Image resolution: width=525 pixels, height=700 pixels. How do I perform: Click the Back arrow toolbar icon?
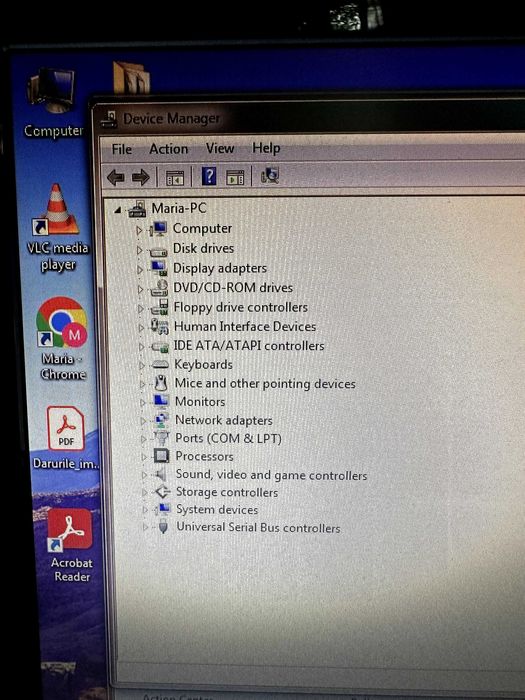tap(116, 178)
